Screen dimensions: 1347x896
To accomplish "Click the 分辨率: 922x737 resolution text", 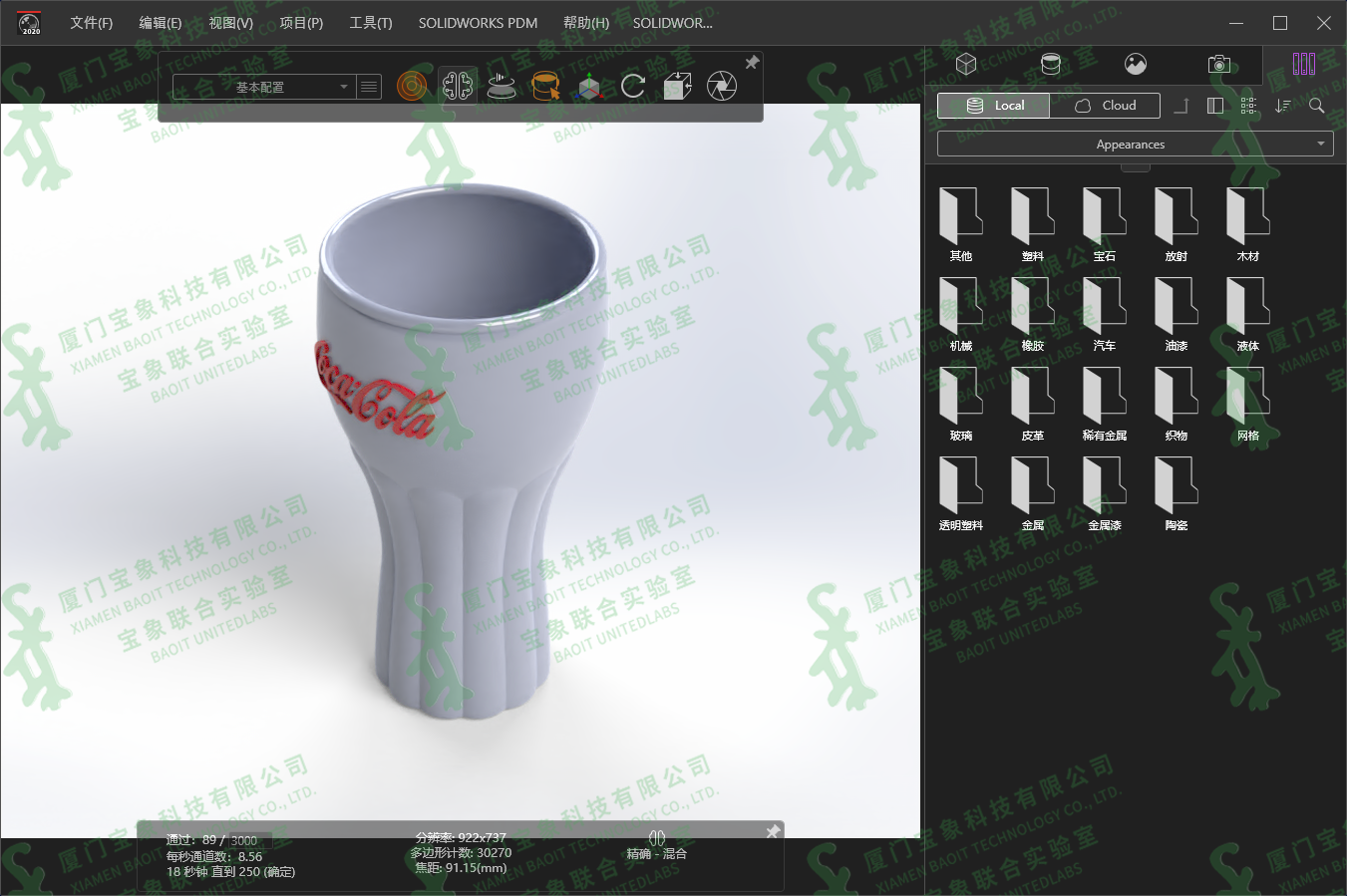I will click(x=461, y=838).
